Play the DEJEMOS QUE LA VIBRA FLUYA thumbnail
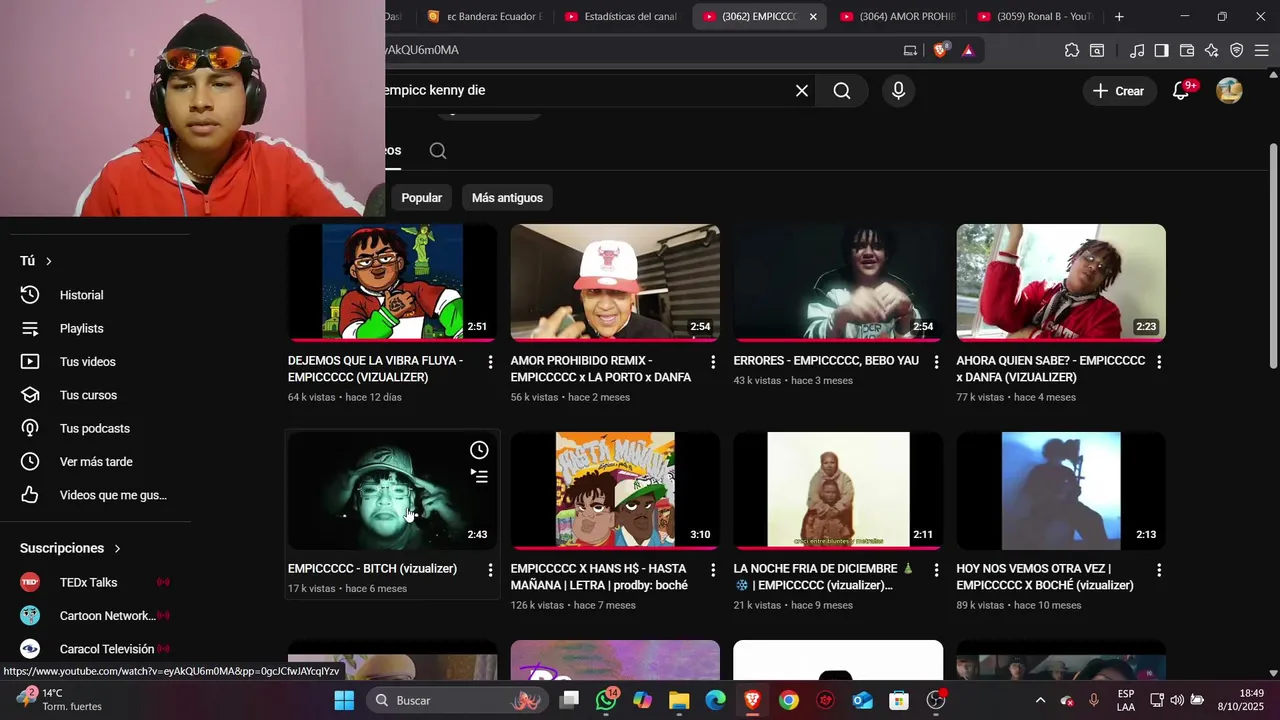 coord(393,283)
